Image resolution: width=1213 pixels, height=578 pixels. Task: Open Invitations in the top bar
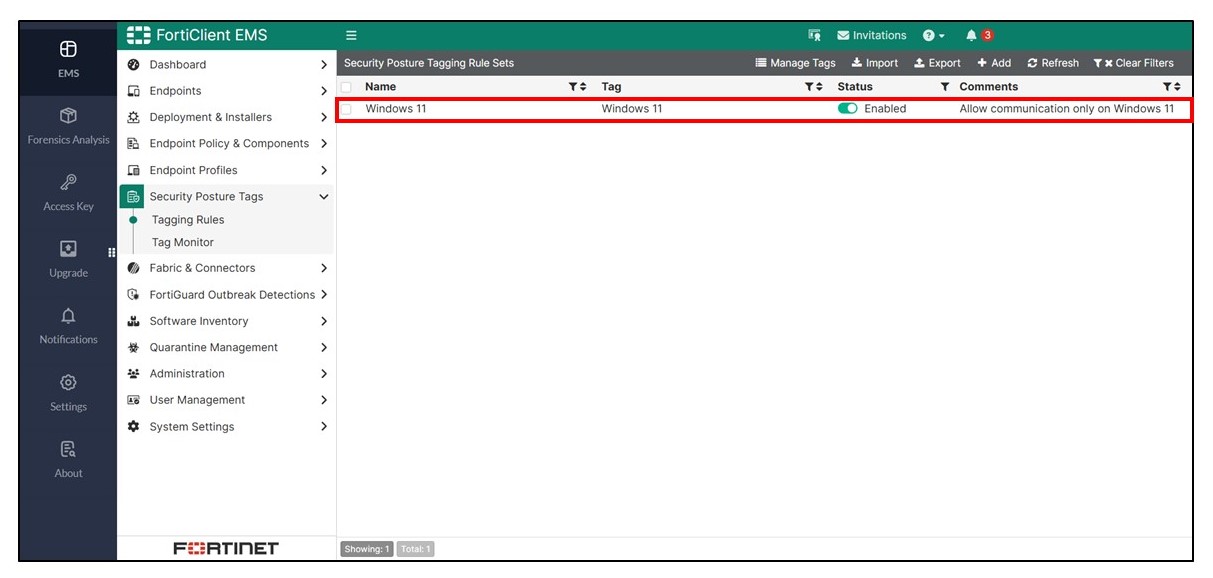point(872,35)
